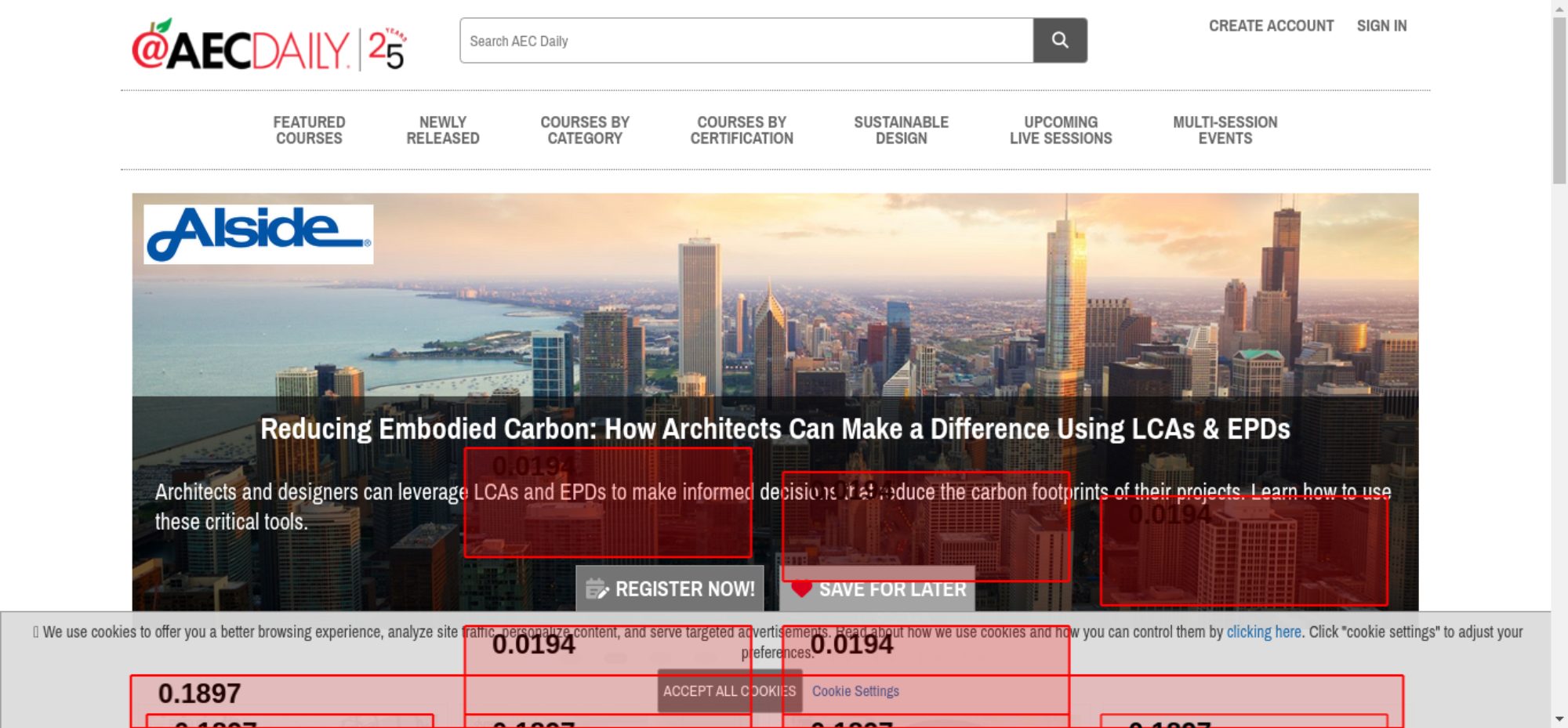The width and height of the screenshot is (1568, 728).
Task: Click the magnifying glass search icon
Action: click(1059, 40)
